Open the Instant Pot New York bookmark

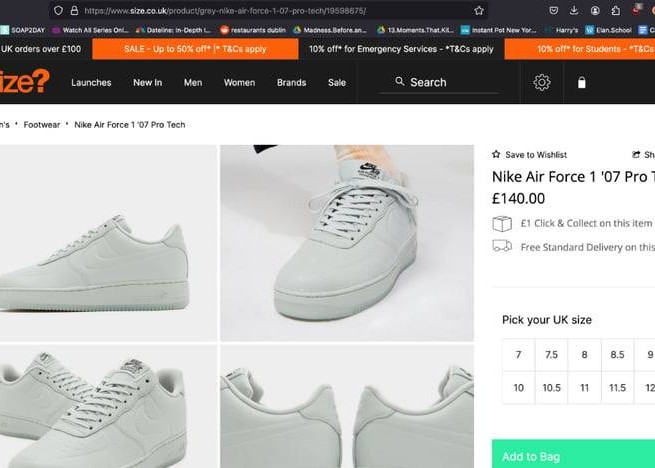pyautogui.click(x=499, y=30)
